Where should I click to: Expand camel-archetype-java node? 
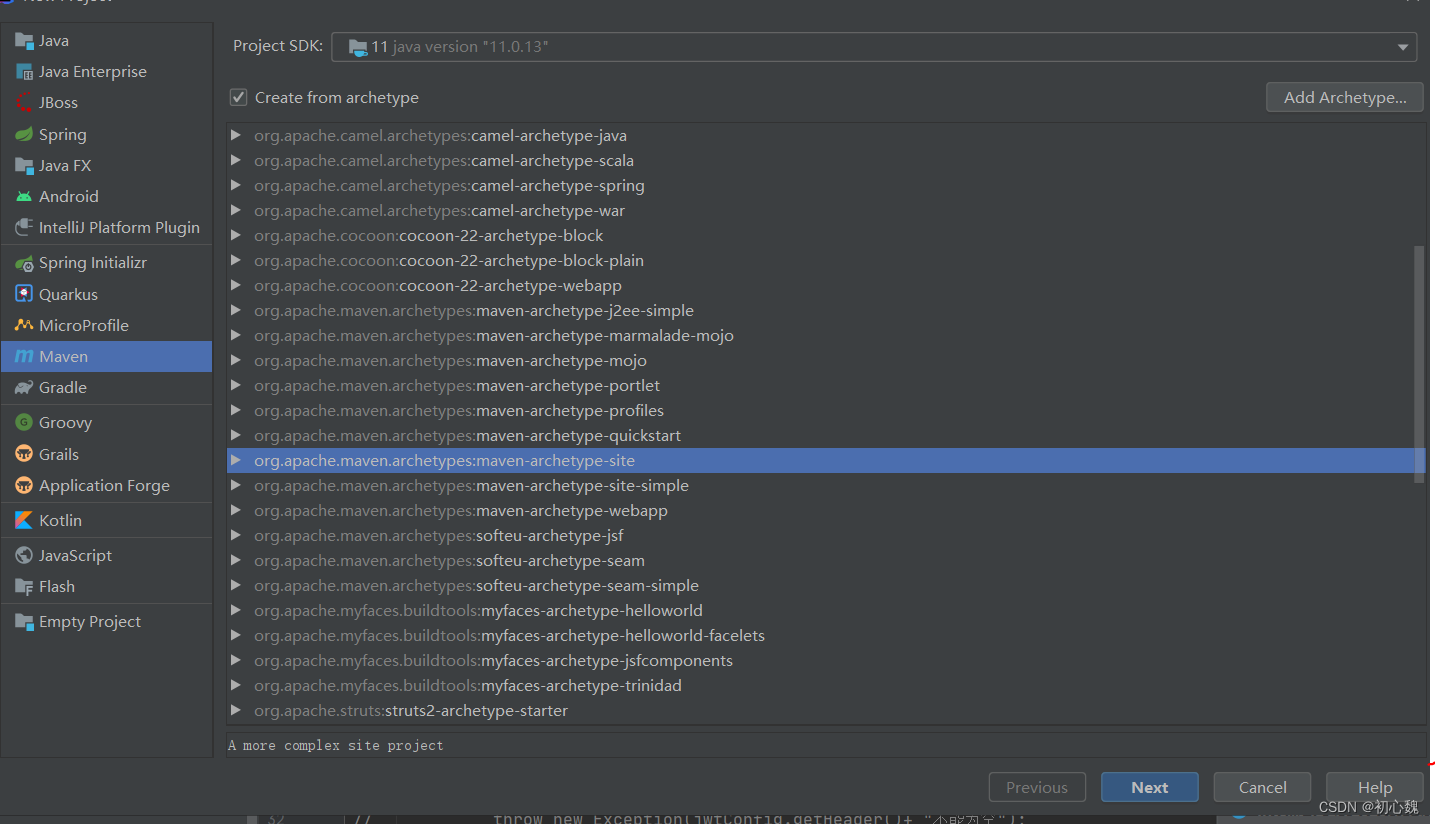236,135
